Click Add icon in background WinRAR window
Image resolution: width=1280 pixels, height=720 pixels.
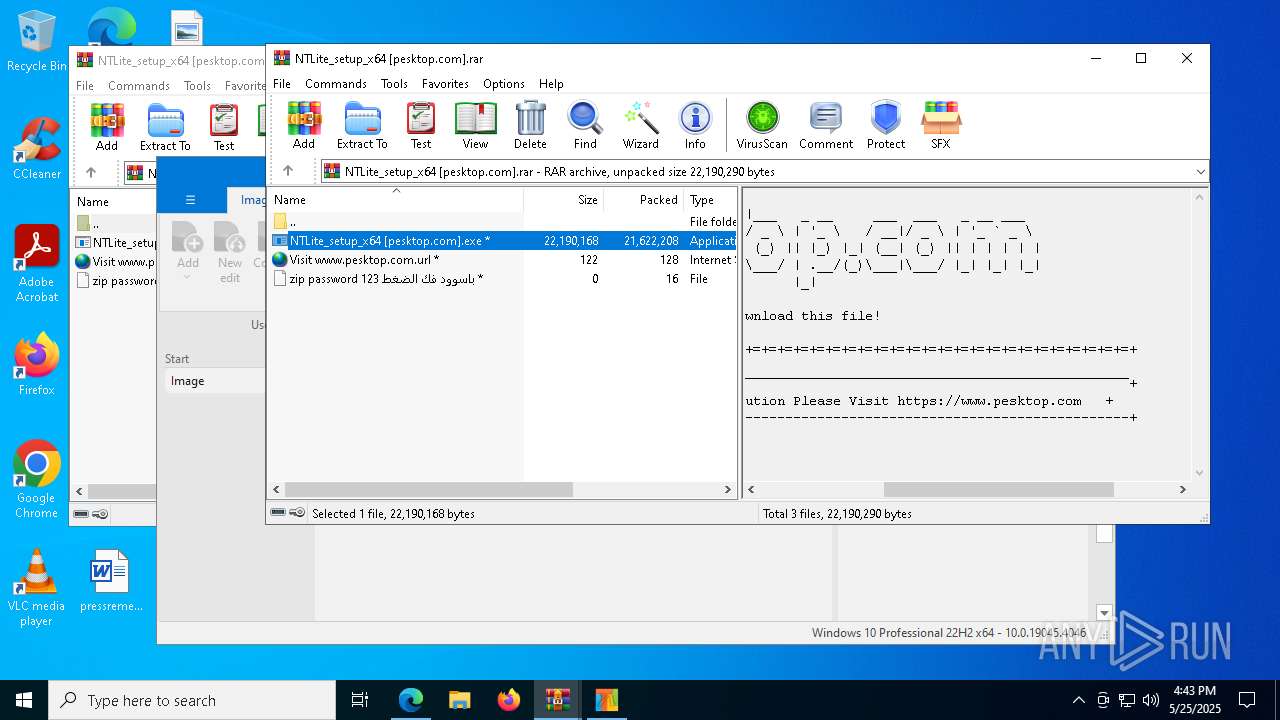(107, 127)
